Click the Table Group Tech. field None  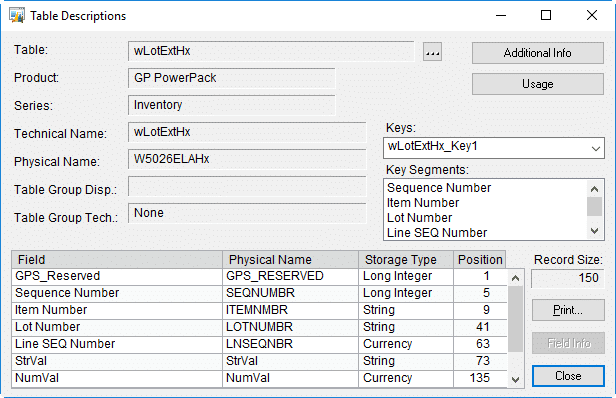point(247,213)
